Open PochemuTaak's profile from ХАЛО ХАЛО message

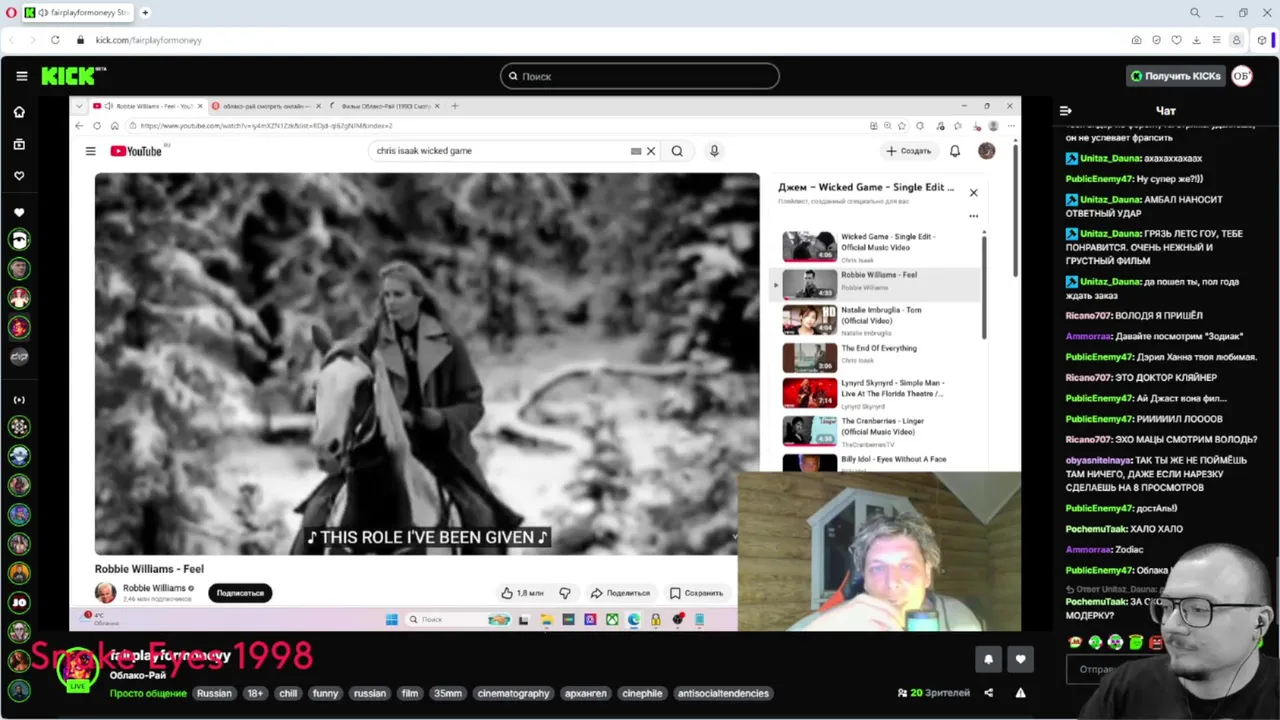(1096, 529)
